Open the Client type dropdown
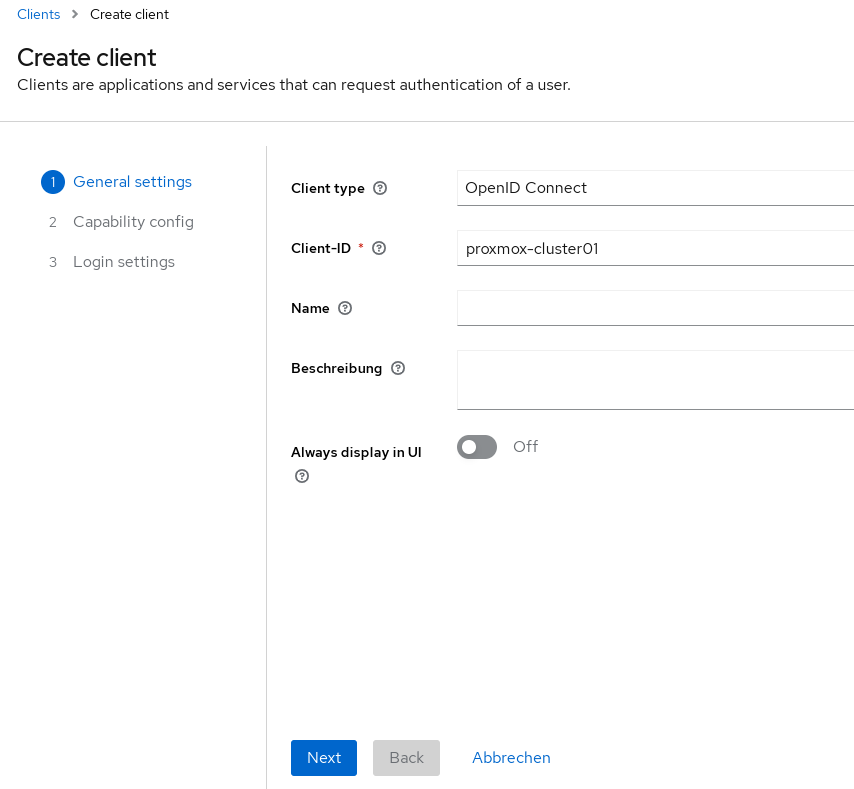854x789 pixels. (655, 188)
